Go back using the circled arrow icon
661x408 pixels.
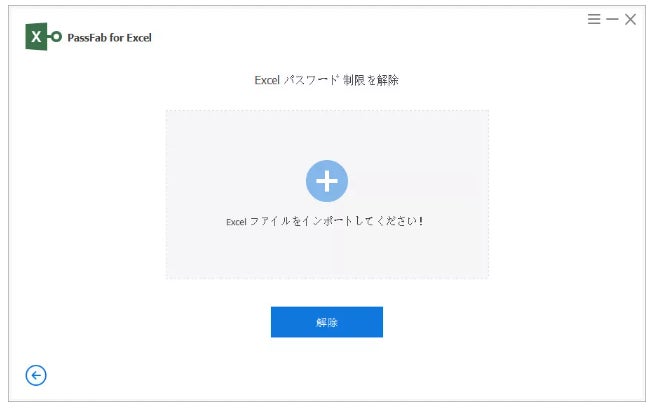(x=36, y=375)
